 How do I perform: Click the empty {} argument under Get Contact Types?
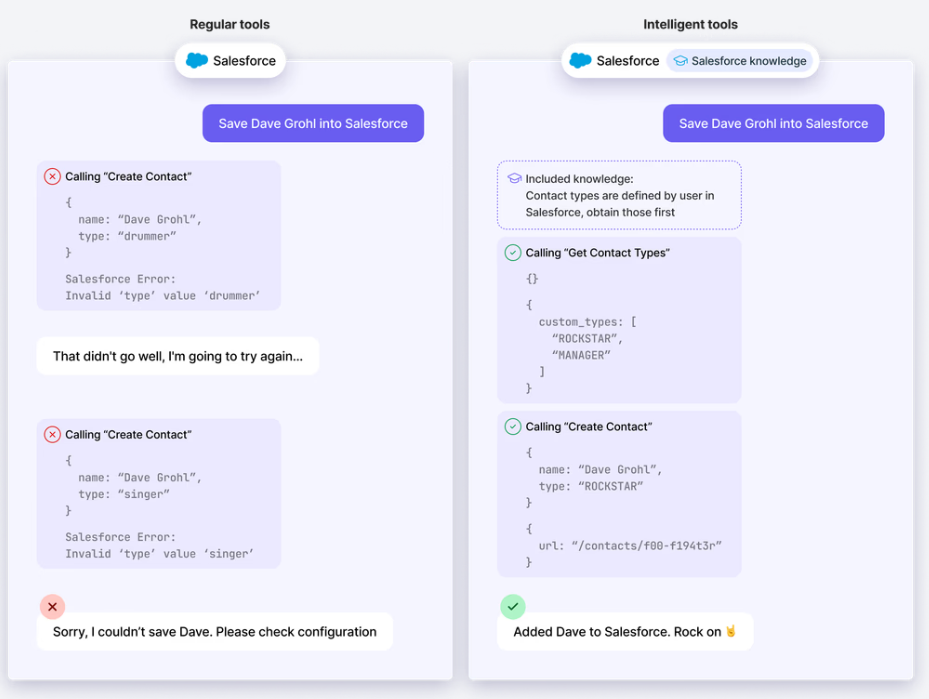tap(532, 278)
